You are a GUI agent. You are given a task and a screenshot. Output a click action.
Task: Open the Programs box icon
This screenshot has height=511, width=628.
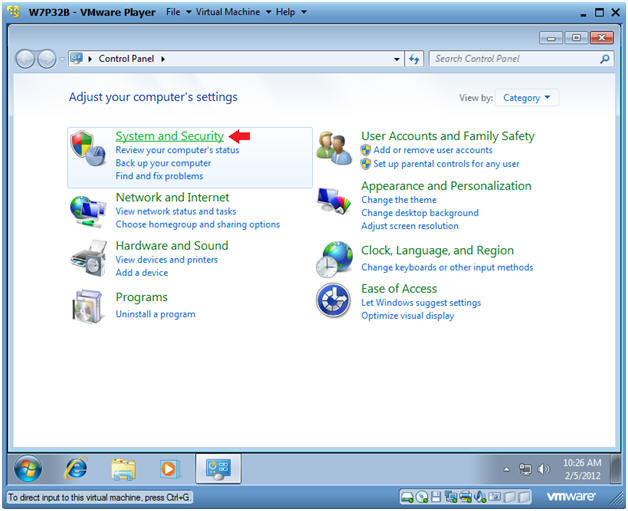(87, 306)
